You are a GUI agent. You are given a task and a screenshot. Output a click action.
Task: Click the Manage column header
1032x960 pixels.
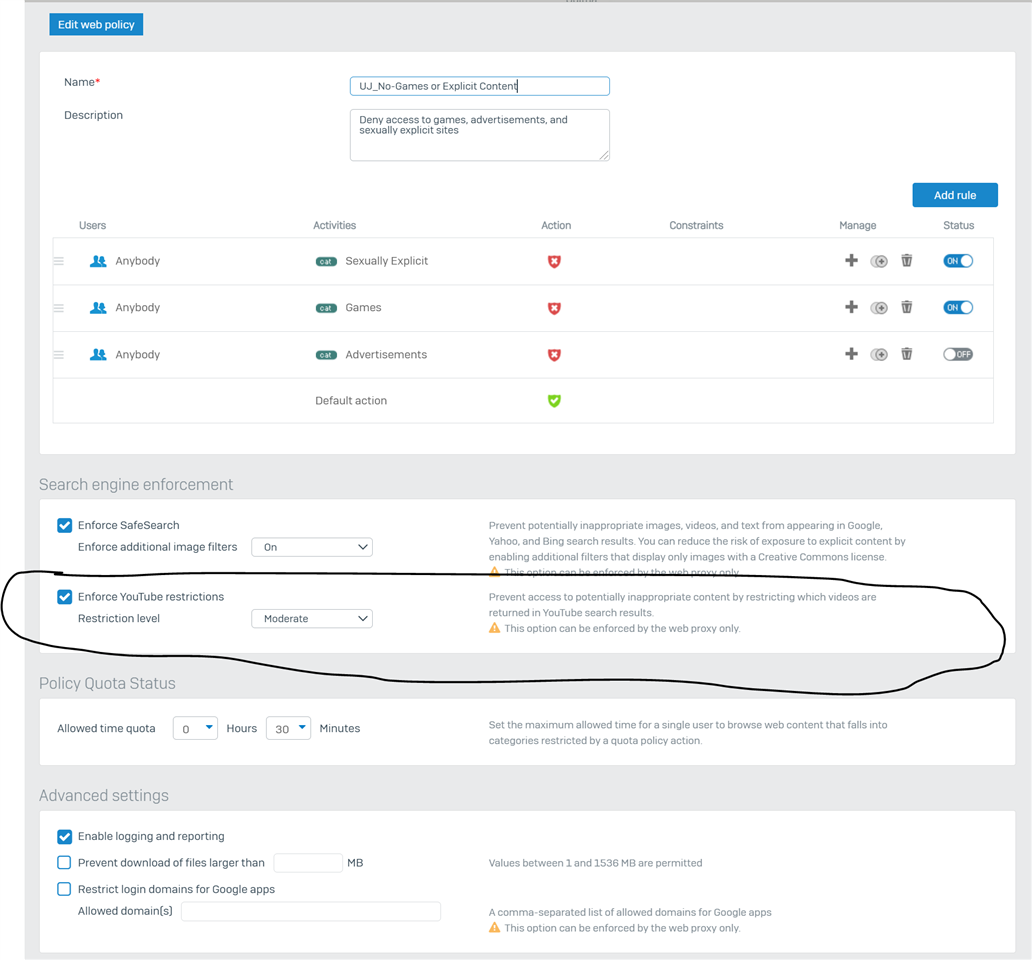click(858, 225)
